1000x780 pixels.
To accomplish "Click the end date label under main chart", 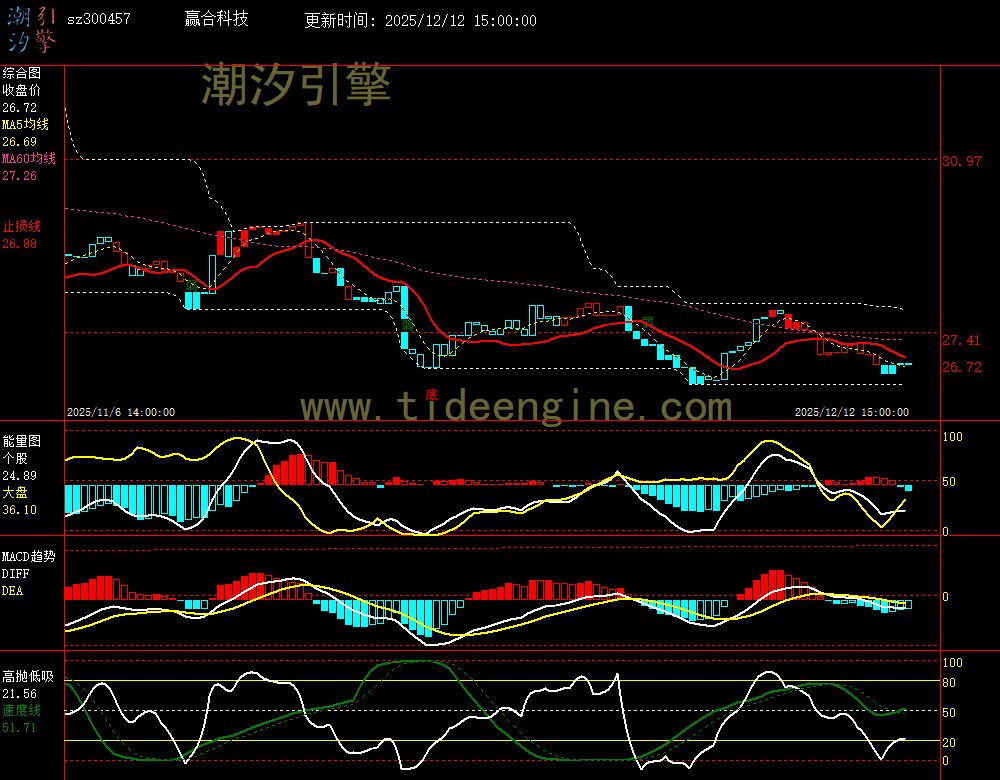I will point(851,412).
